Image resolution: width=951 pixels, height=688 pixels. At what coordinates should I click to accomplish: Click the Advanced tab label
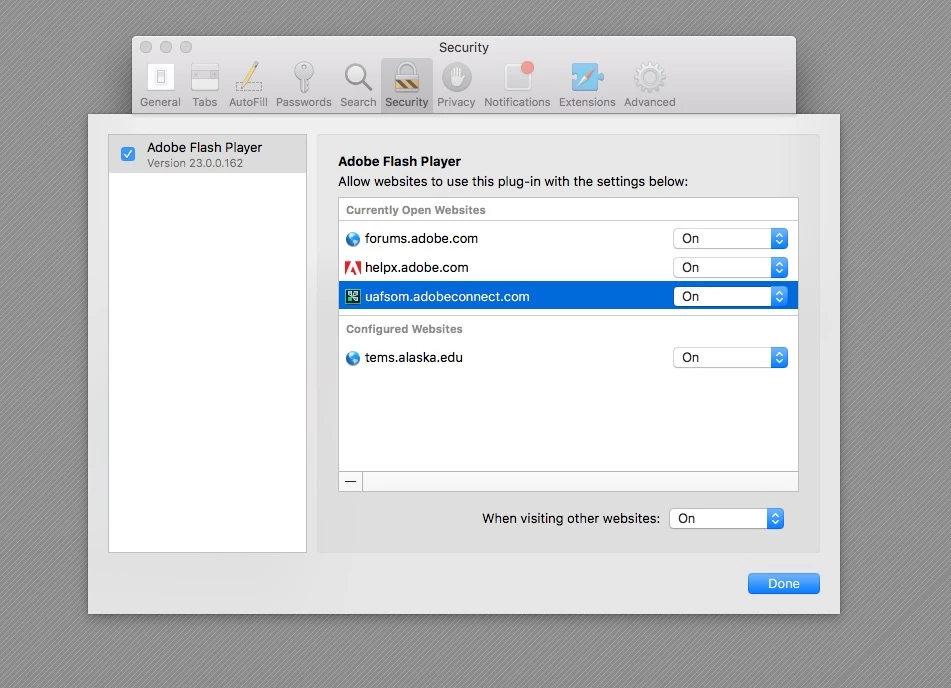[650, 102]
